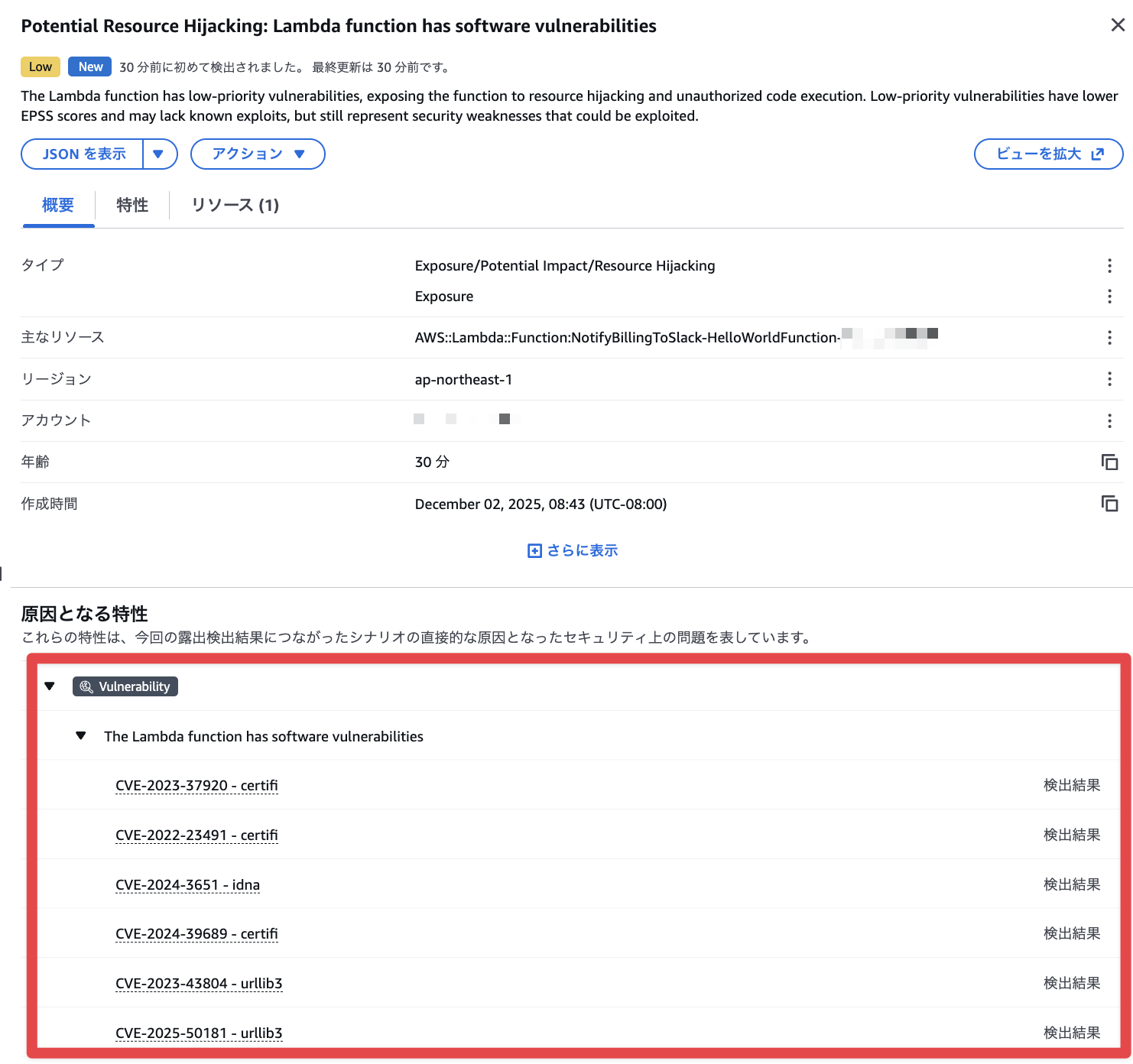Screen dimensions: 1133x1064
Task: Switch to the リソース (1) tab
Action: tap(235, 205)
